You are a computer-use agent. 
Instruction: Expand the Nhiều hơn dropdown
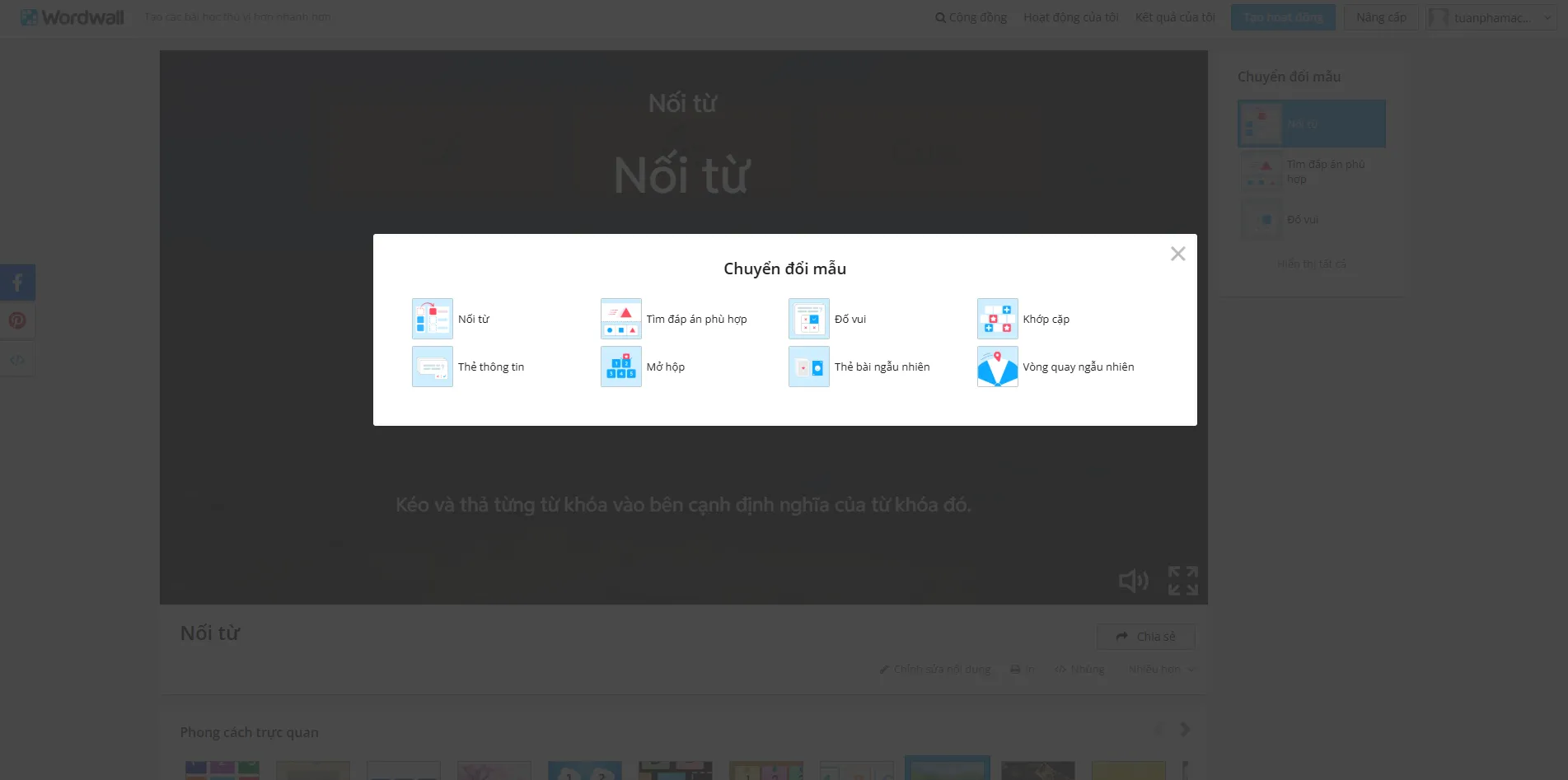[1160, 669]
